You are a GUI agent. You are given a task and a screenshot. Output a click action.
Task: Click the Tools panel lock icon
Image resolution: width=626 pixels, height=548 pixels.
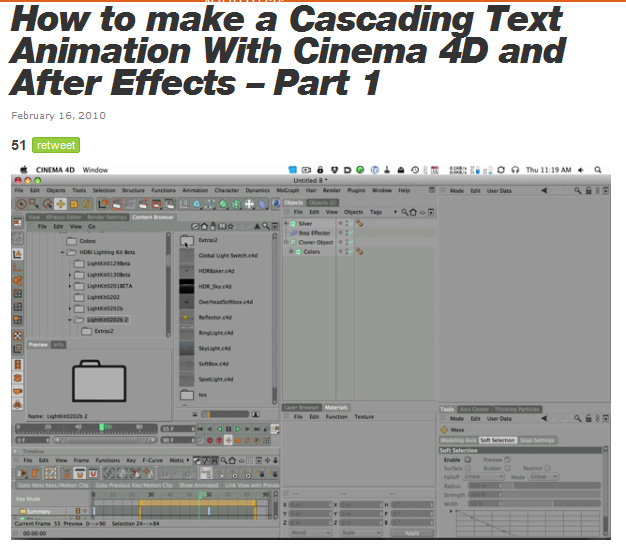[588, 418]
